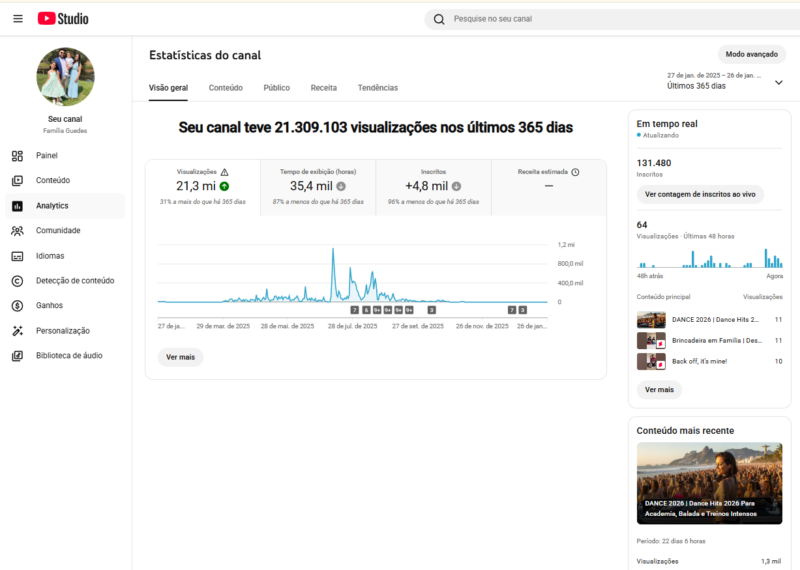Click the magnifying glass search icon

tap(439, 19)
